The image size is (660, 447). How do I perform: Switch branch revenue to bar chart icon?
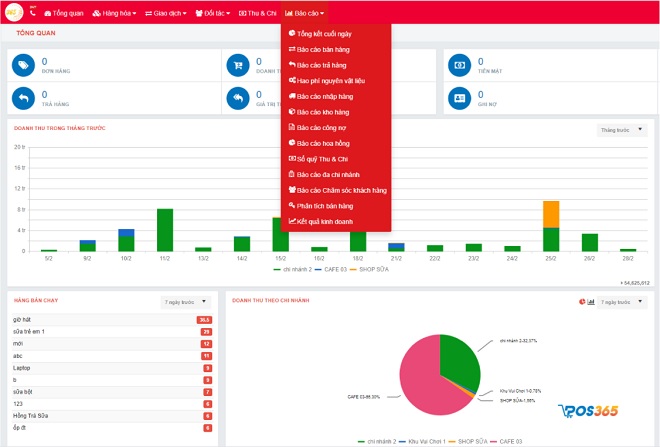[591, 302]
